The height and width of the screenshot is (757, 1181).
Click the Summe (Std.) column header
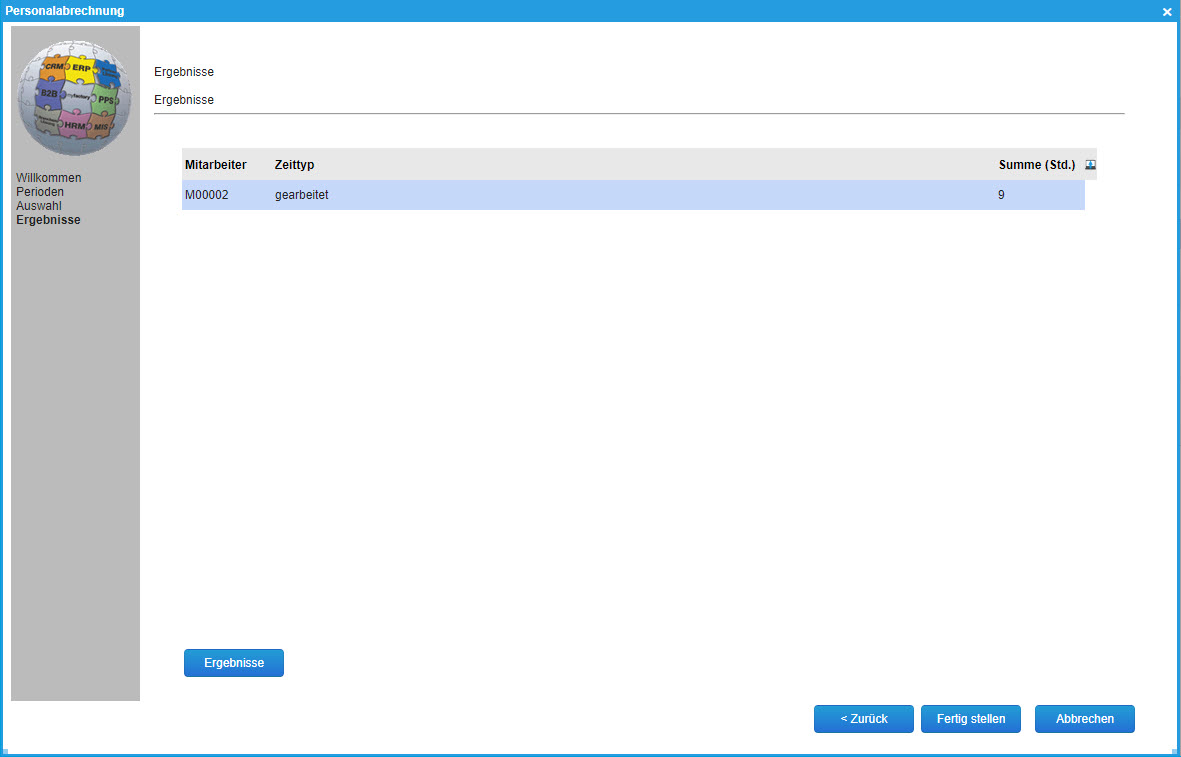click(x=1036, y=165)
